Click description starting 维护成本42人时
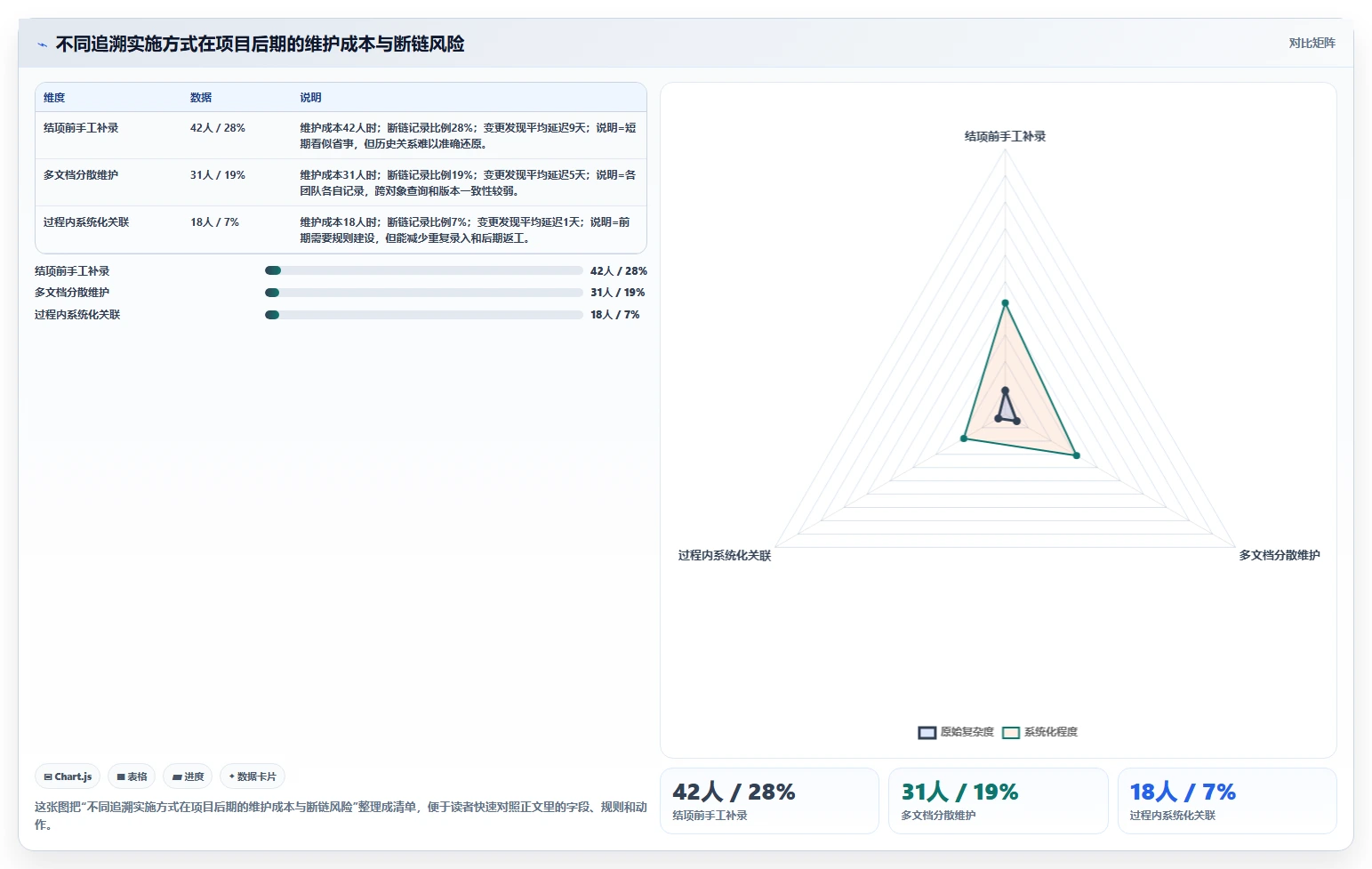The image size is (1372, 869). coord(468,136)
